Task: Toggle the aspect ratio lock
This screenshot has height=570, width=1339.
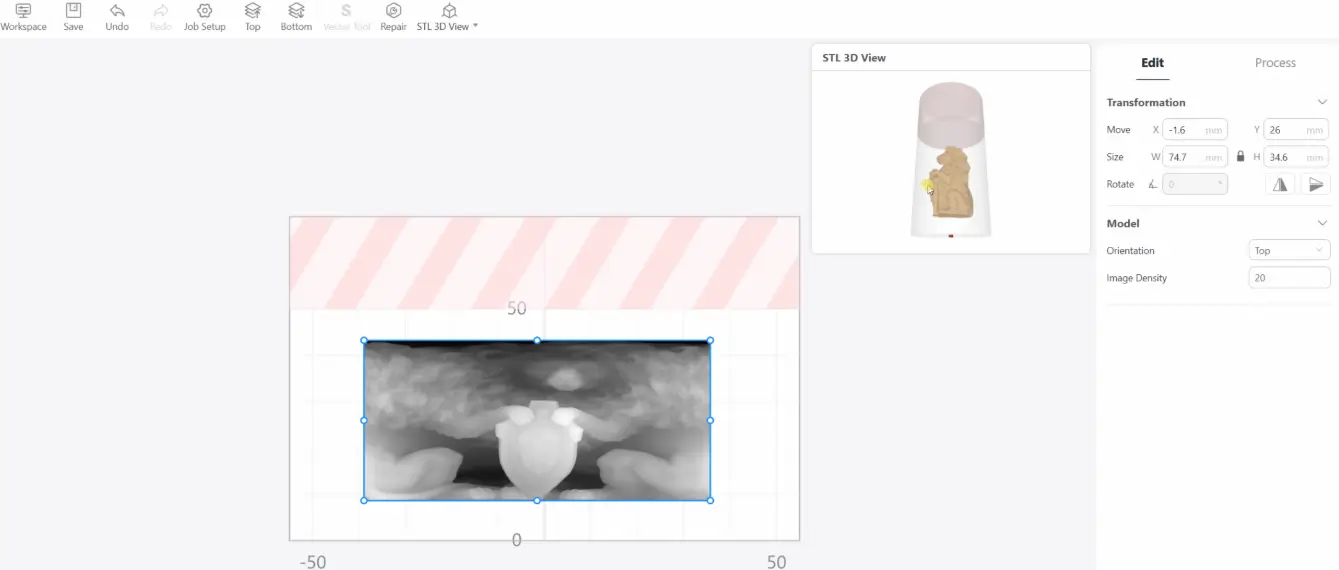Action: coord(1241,157)
